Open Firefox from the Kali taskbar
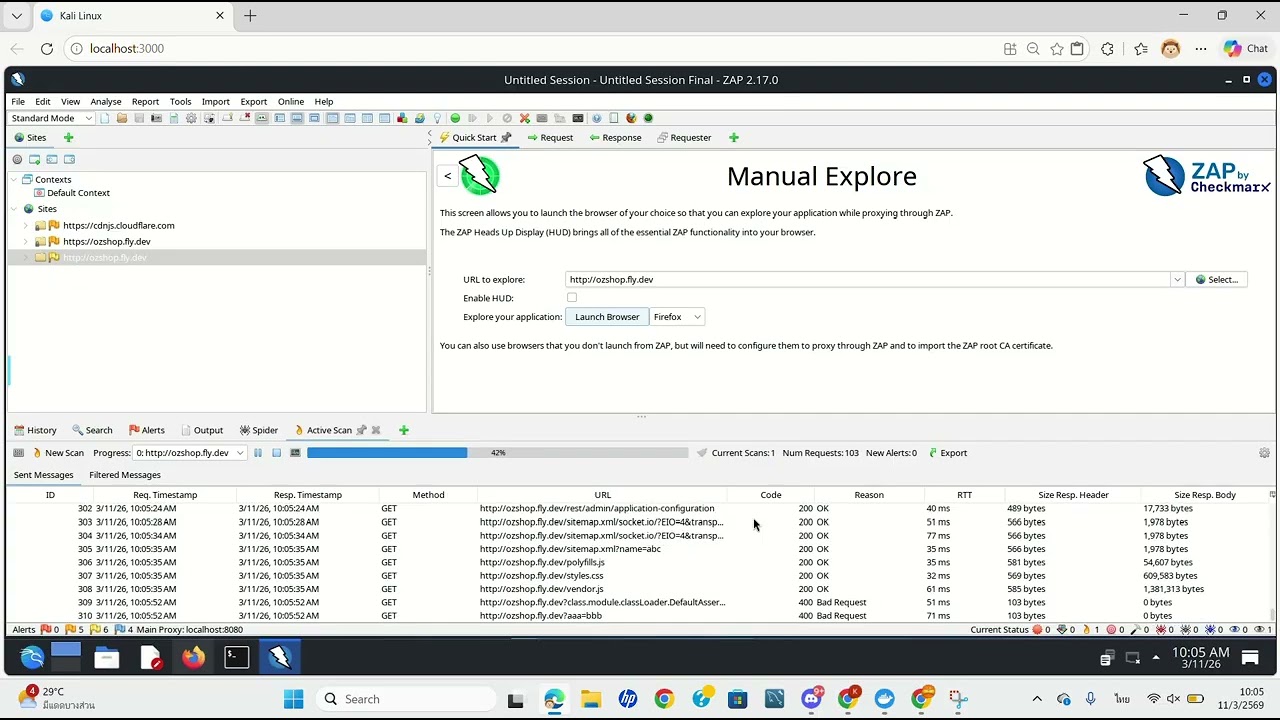 (193, 657)
